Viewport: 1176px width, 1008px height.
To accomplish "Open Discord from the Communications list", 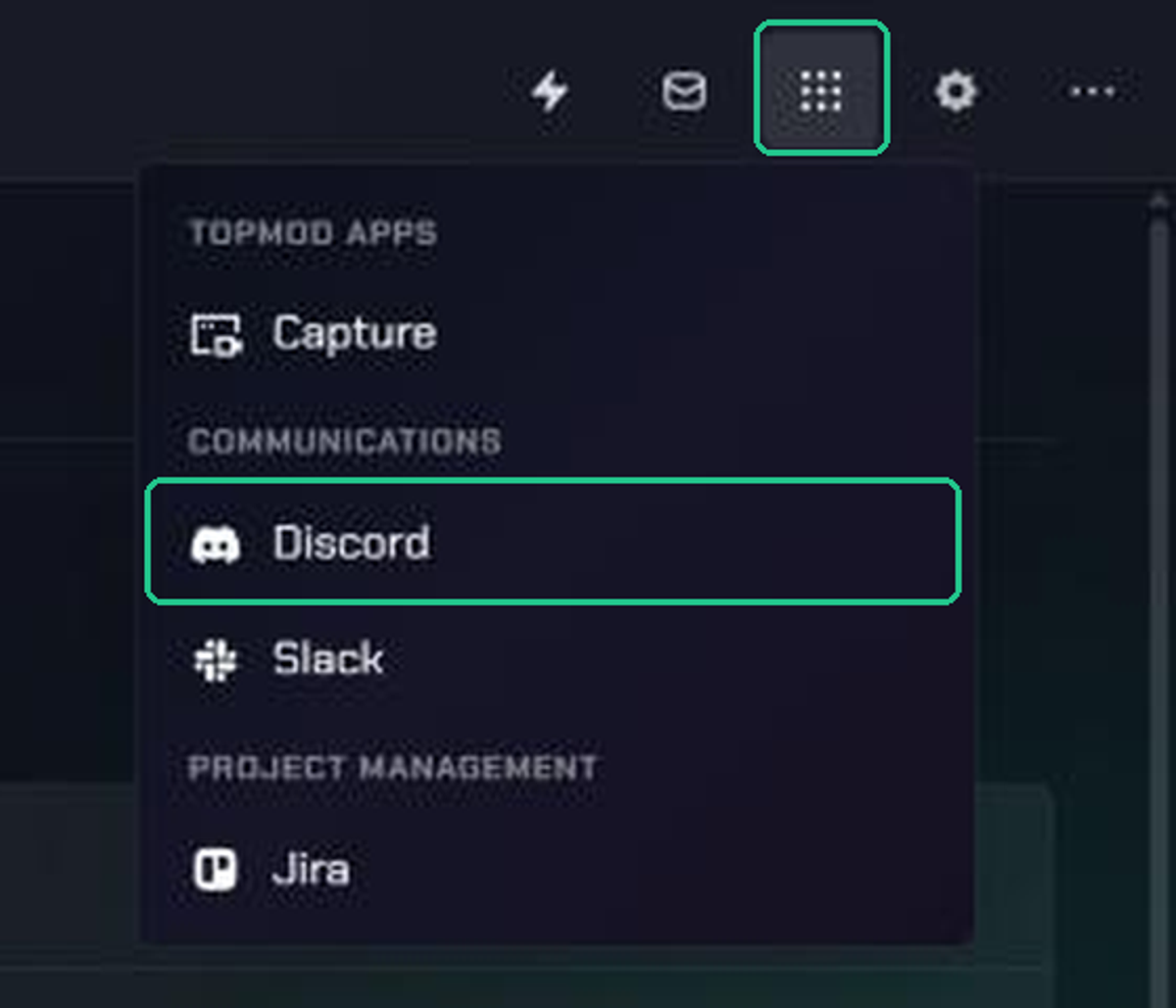I will pos(554,541).
